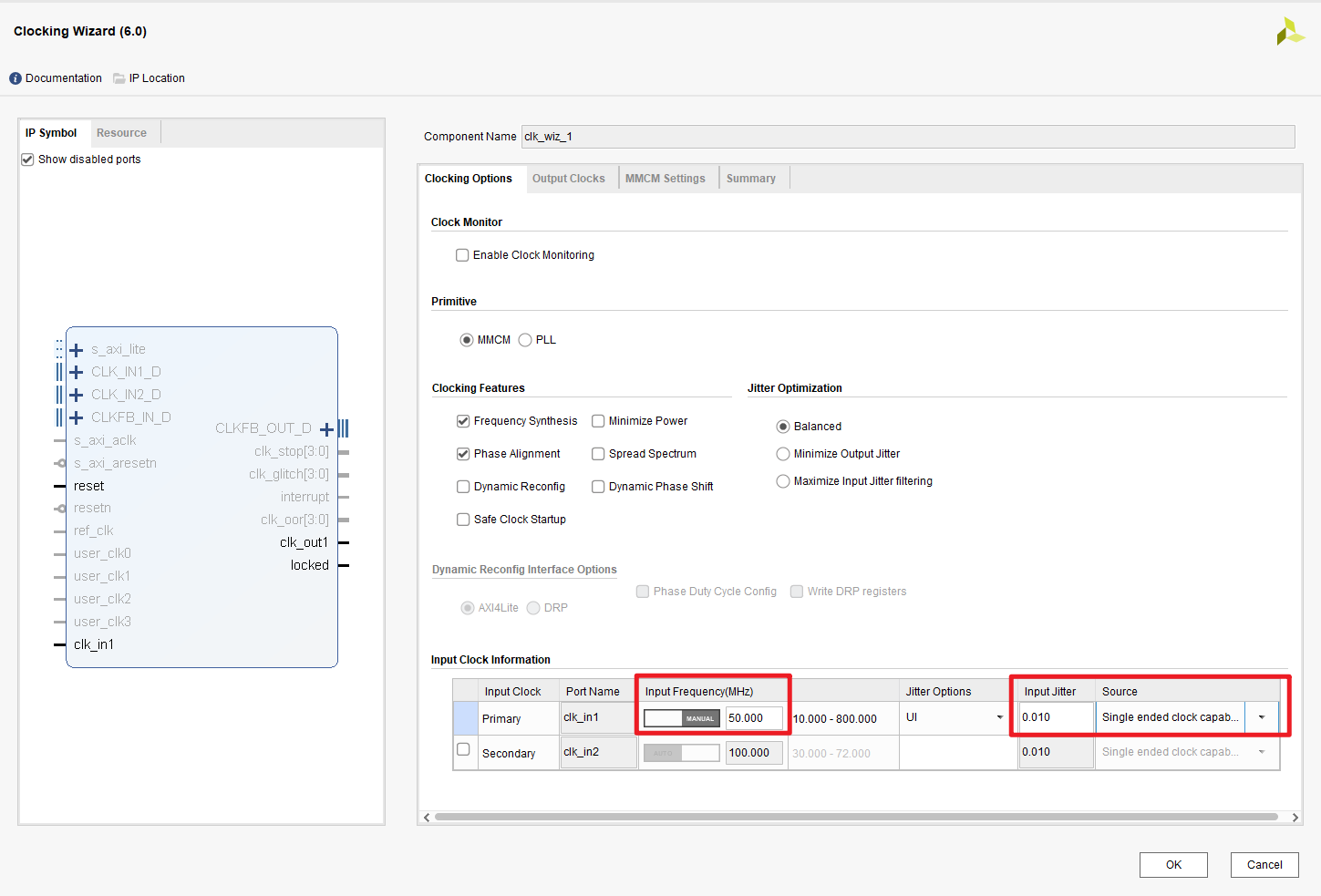Viewport: 1321px width, 896px height.
Task: Select MMCM primitive radio button
Action: (467, 340)
